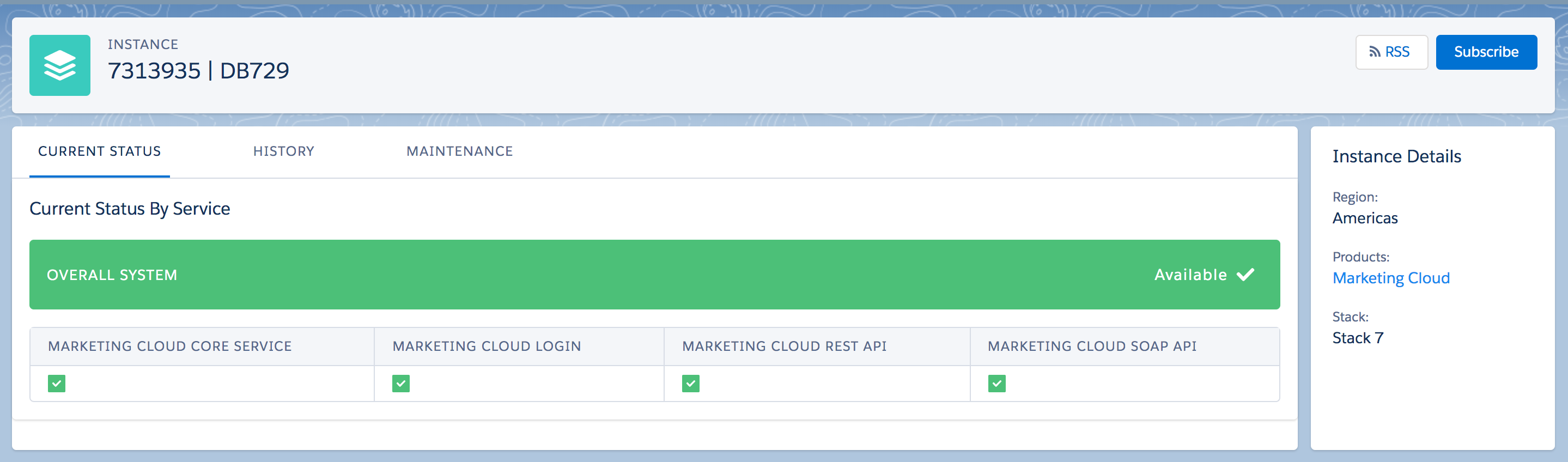Click the Region: label
Screen dimensions: 1568x462
[1355, 197]
